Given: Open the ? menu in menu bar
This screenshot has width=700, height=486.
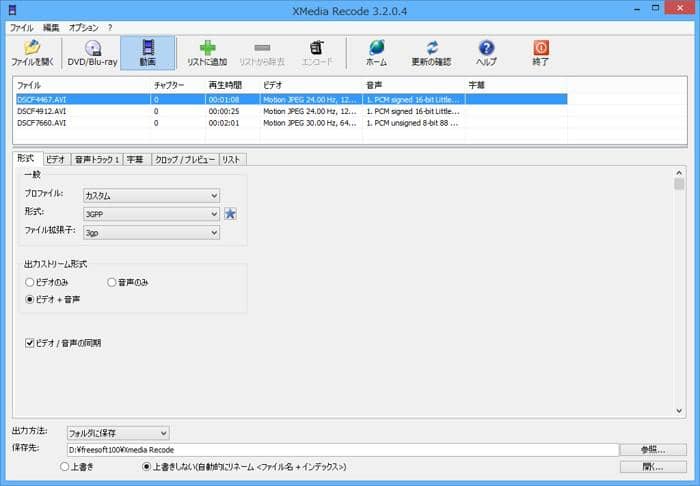Looking at the screenshot, I should [110, 28].
